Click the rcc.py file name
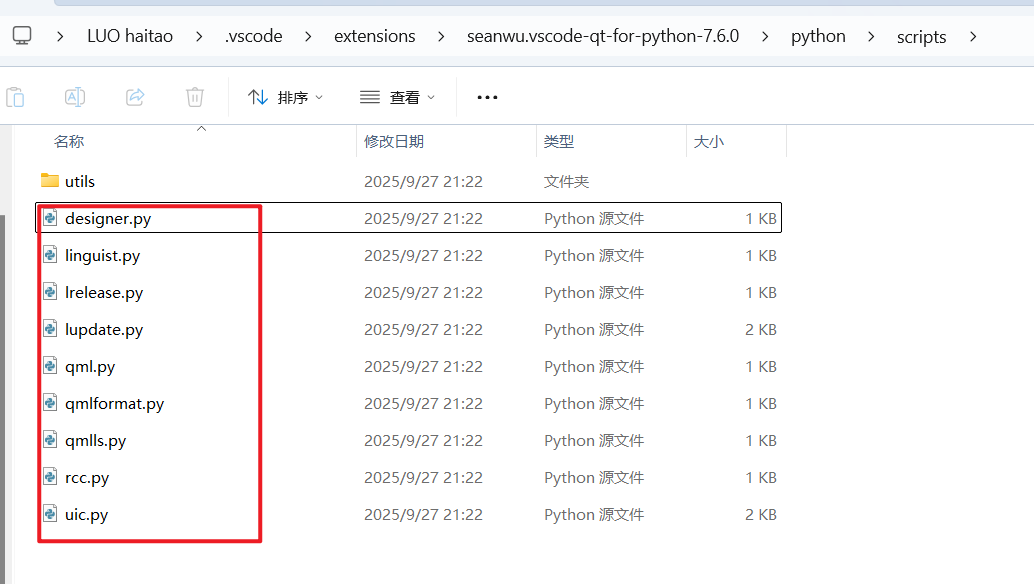The image size is (1034, 584). pos(86,477)
